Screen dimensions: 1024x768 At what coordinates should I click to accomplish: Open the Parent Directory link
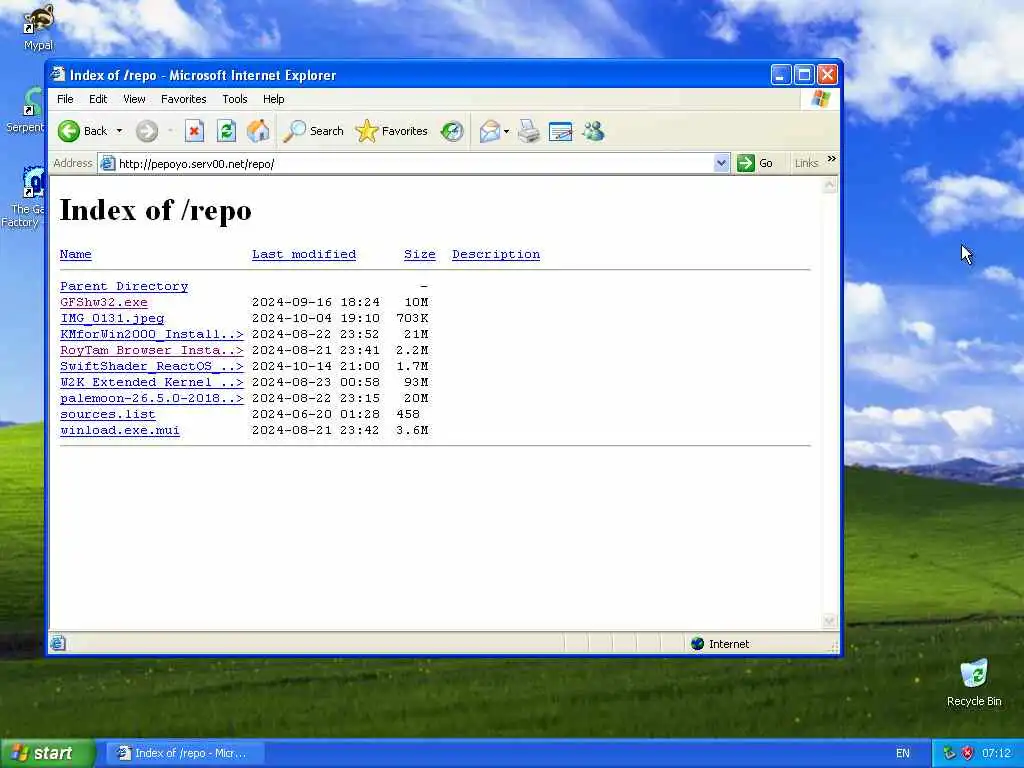tap(124, 286)
